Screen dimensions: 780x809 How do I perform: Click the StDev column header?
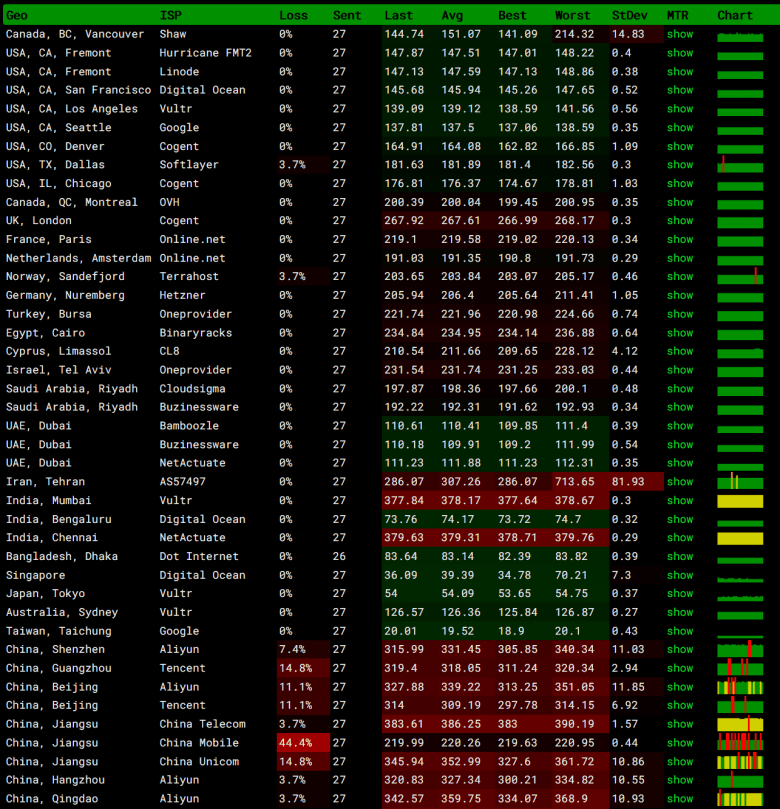(x=629, y=15)
